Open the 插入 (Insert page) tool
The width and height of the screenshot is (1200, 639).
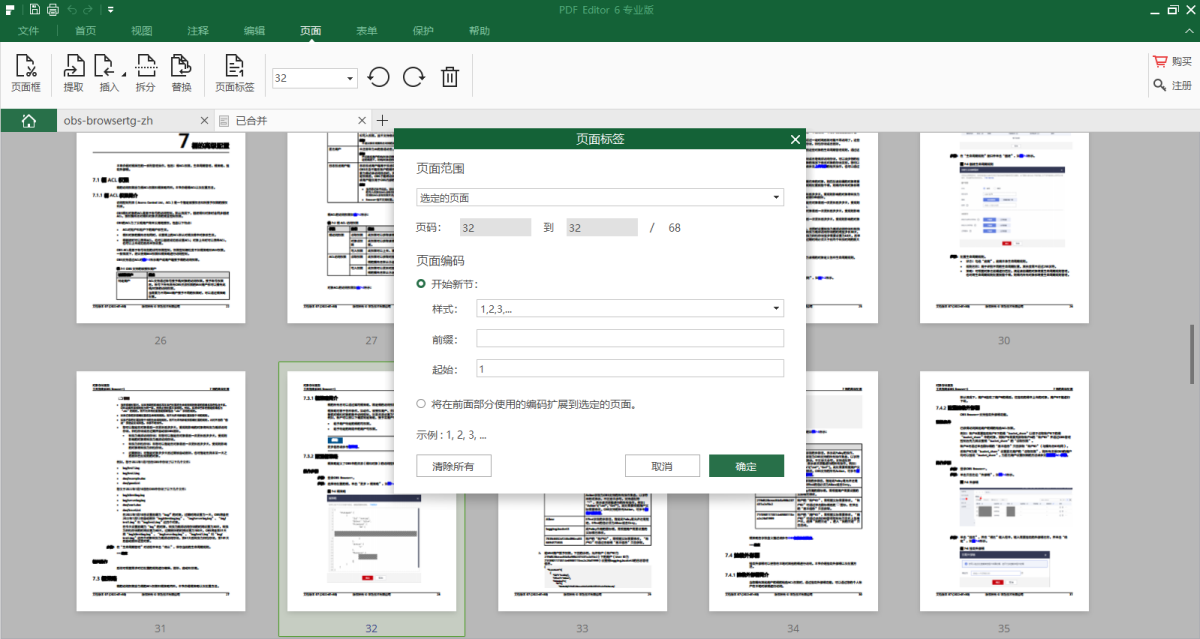(x=107, y=73)
